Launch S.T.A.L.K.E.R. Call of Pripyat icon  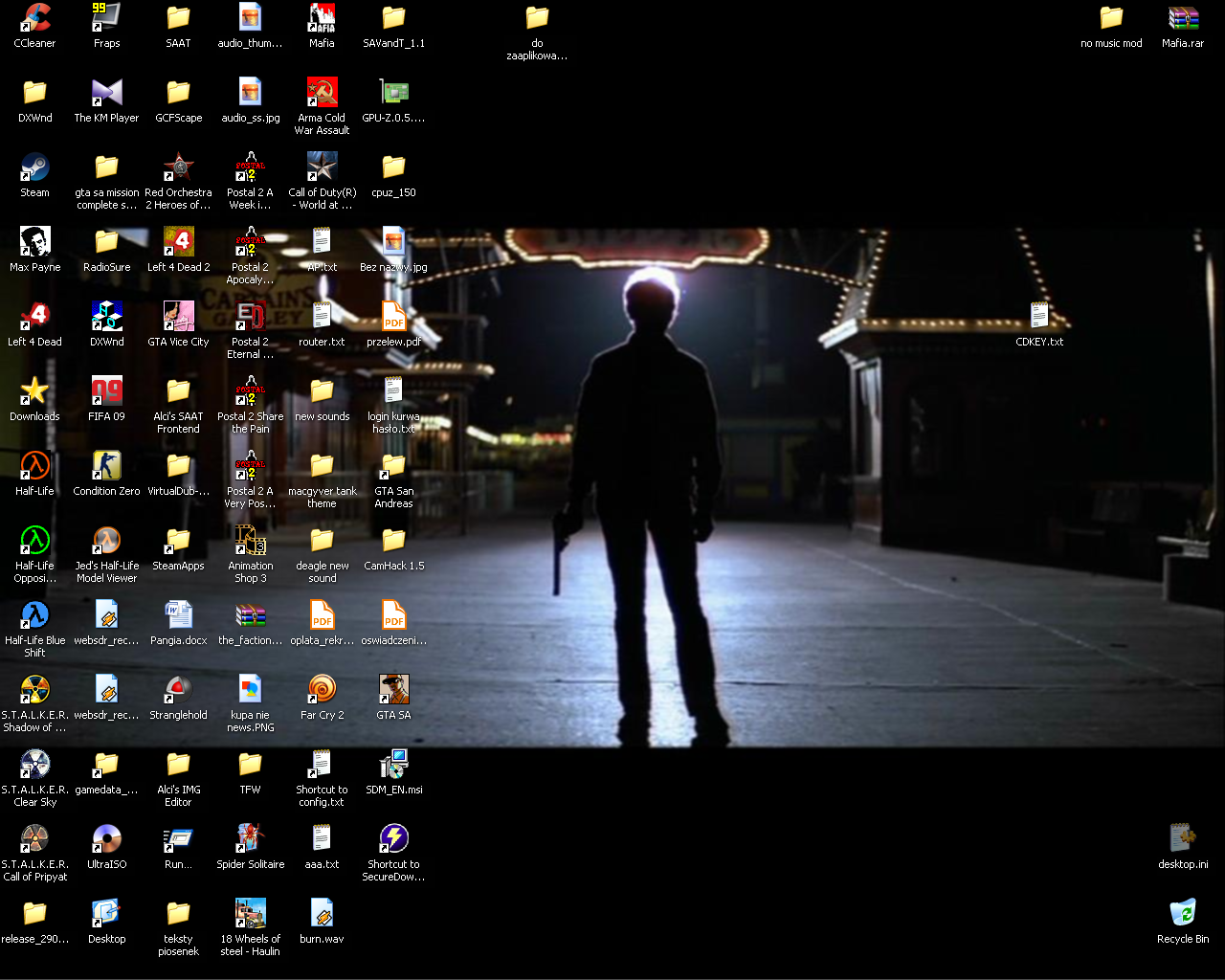coord(35,838)
